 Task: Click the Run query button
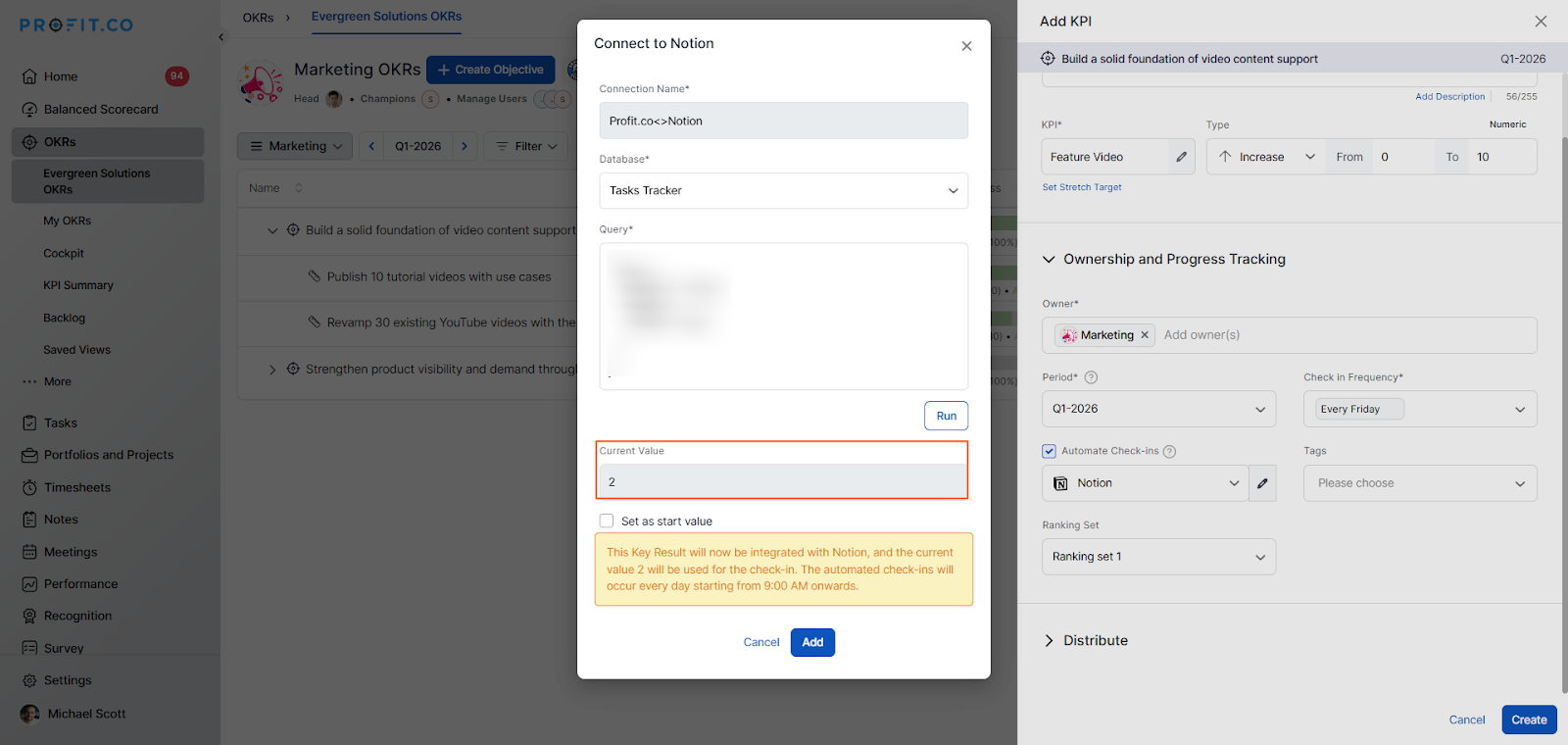click(946, 416)
